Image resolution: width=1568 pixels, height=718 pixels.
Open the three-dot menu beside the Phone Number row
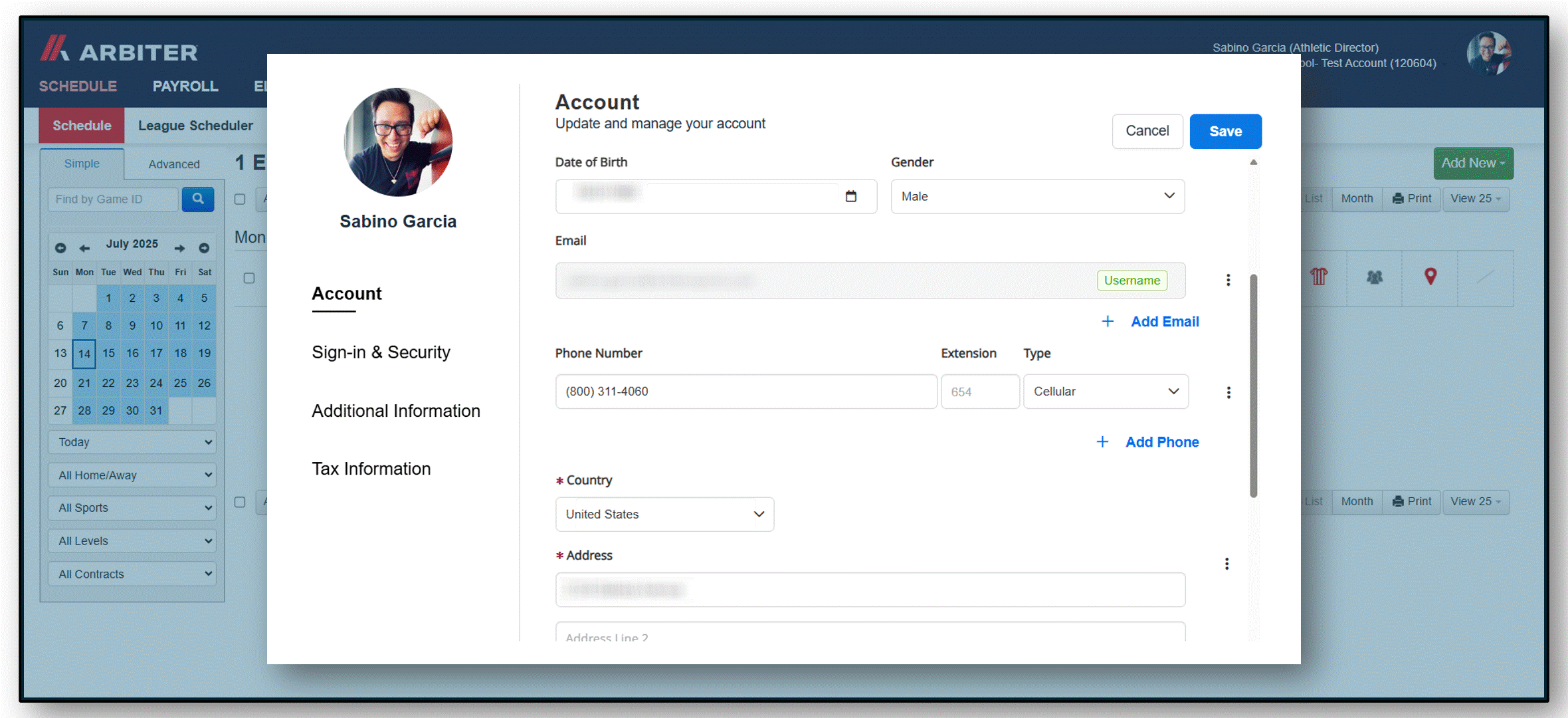click(x=1228, y=392)
